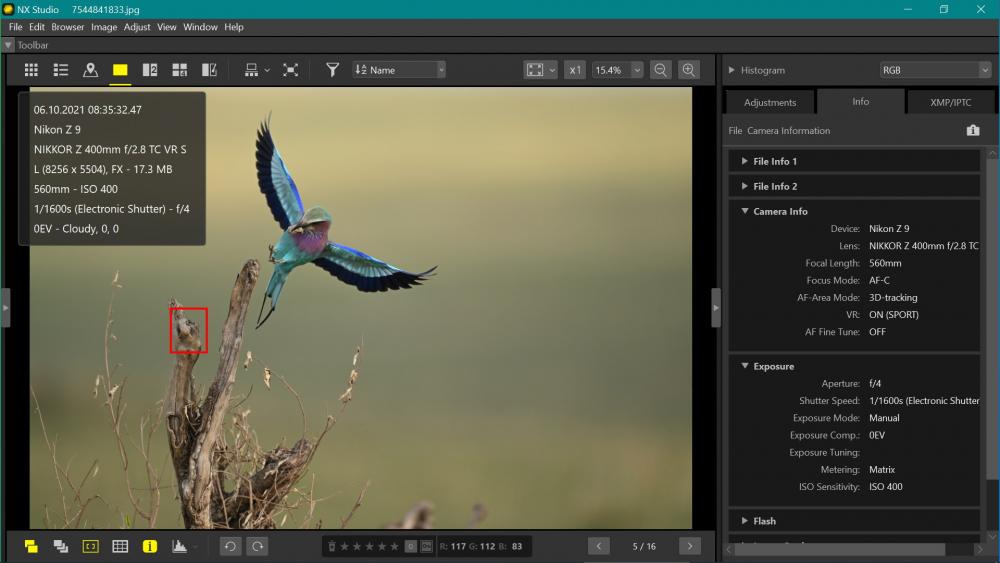Open the File menu

[x=15, y=27]
